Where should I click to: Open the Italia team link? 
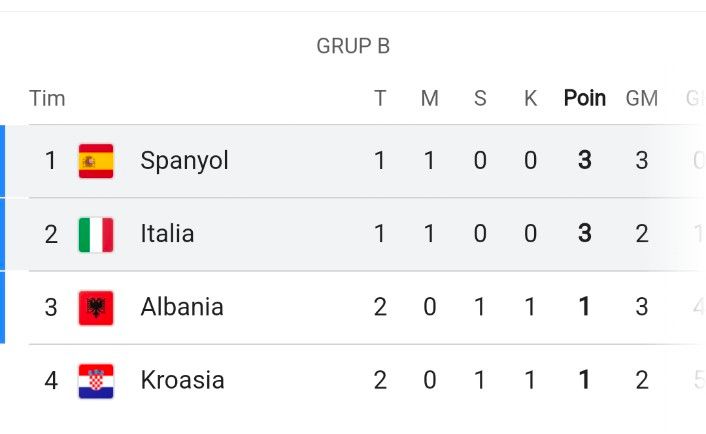[x=167, y=234]
